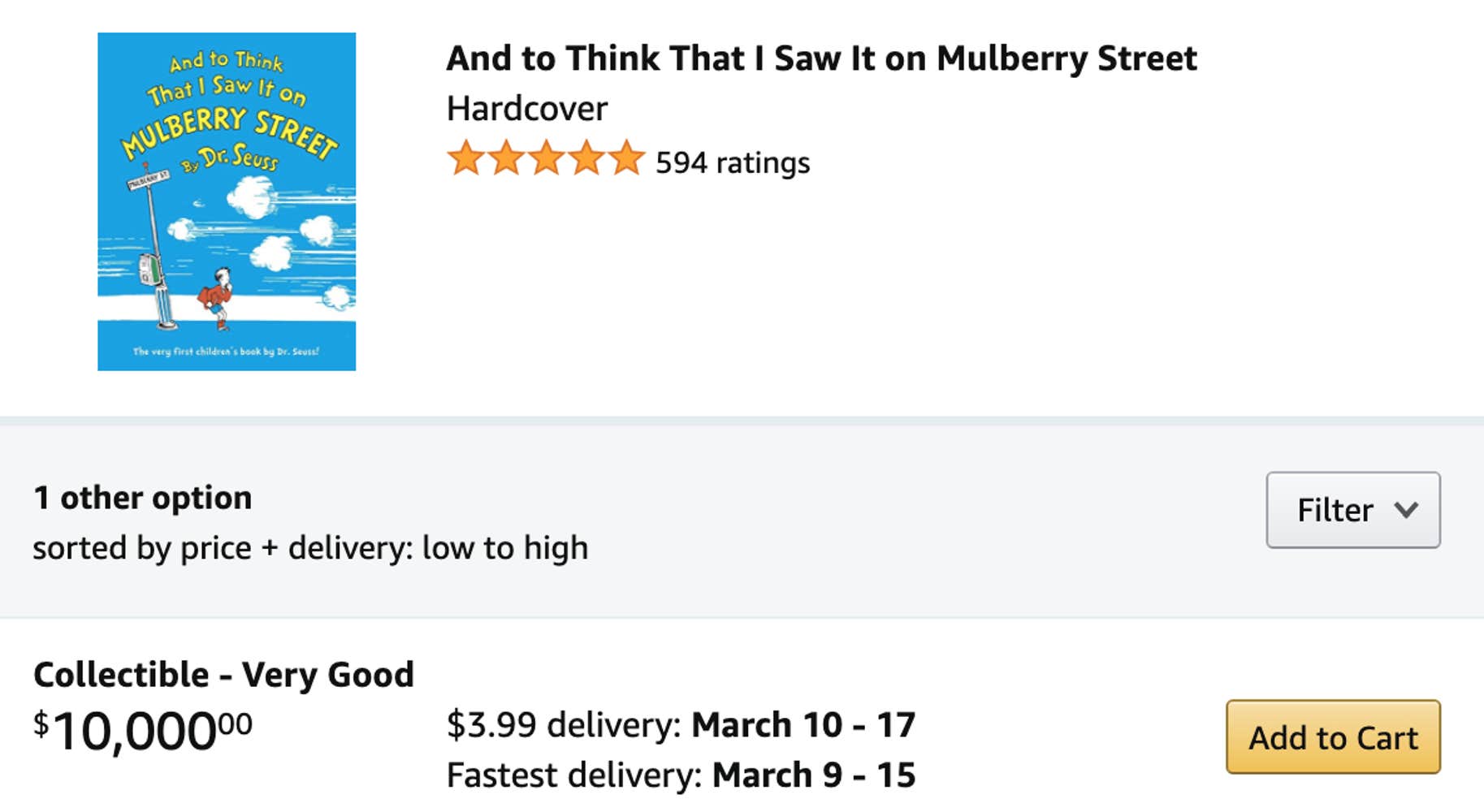This screenshot has width=1484, height=812.
Task: Click the Mulberry Street book cover thumbnail
Action: [x=227, y=201]
